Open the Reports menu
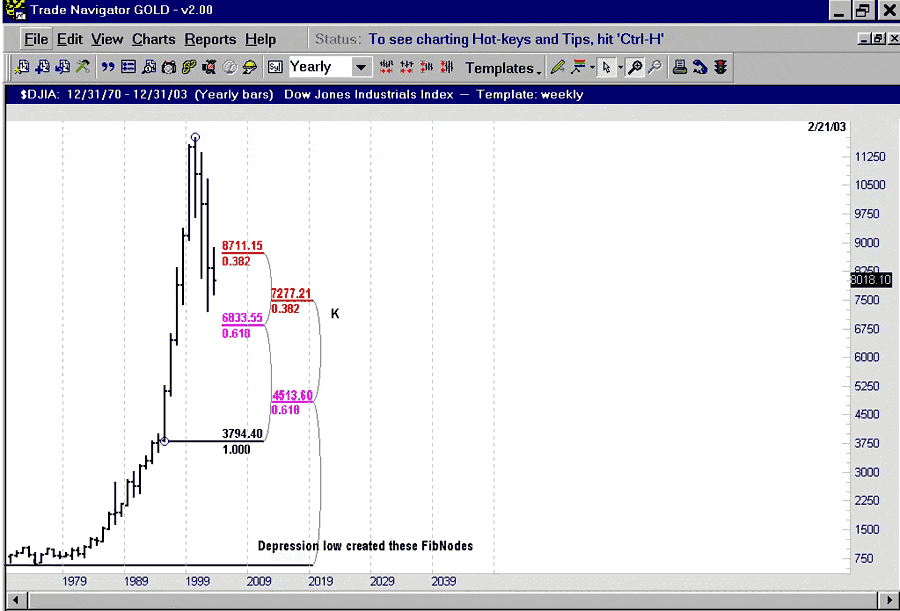900x611 pixels. pyautogui.click(x=210, y=39)
